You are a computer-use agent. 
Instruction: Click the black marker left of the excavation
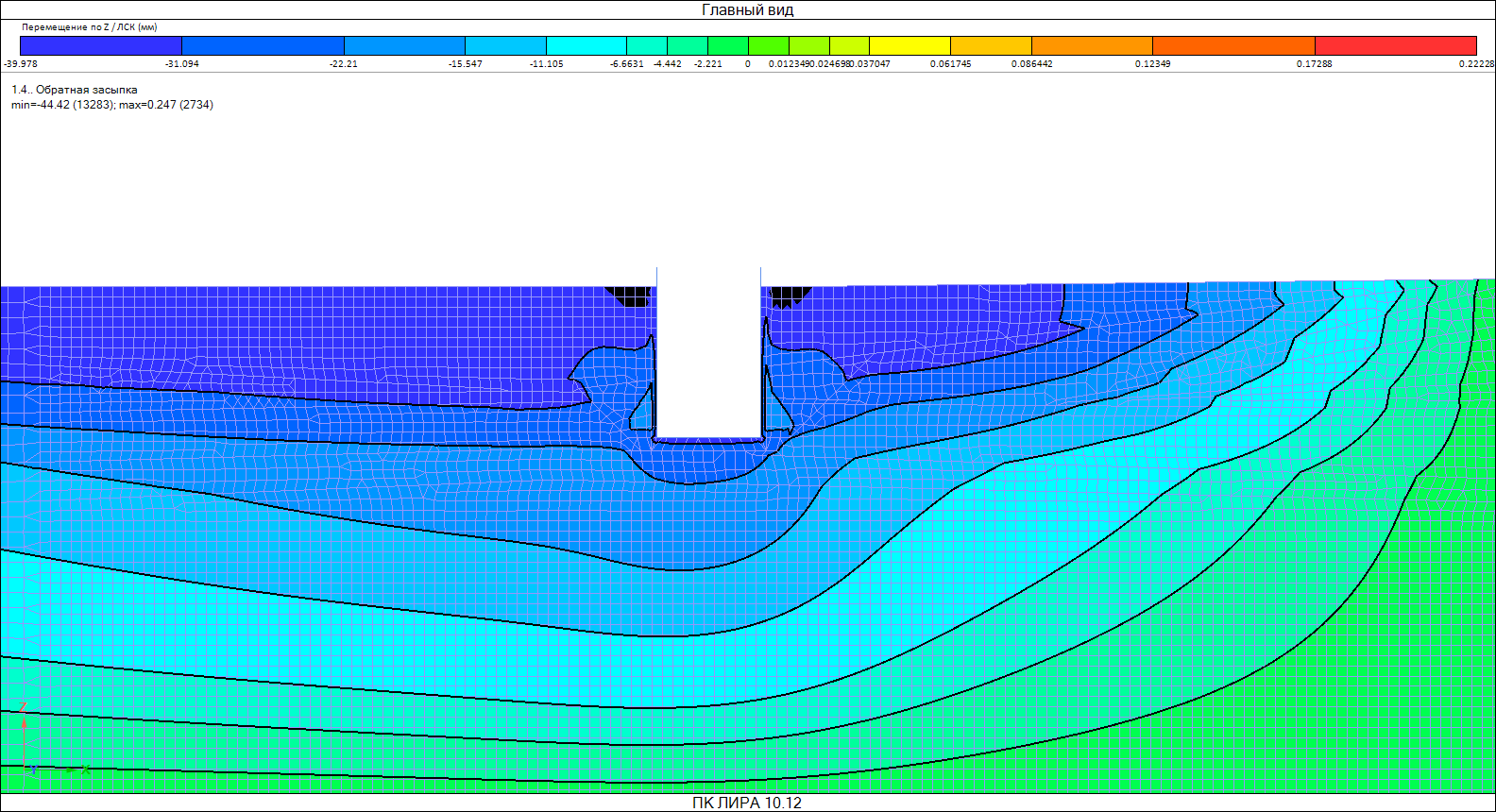tap(628, 296)
